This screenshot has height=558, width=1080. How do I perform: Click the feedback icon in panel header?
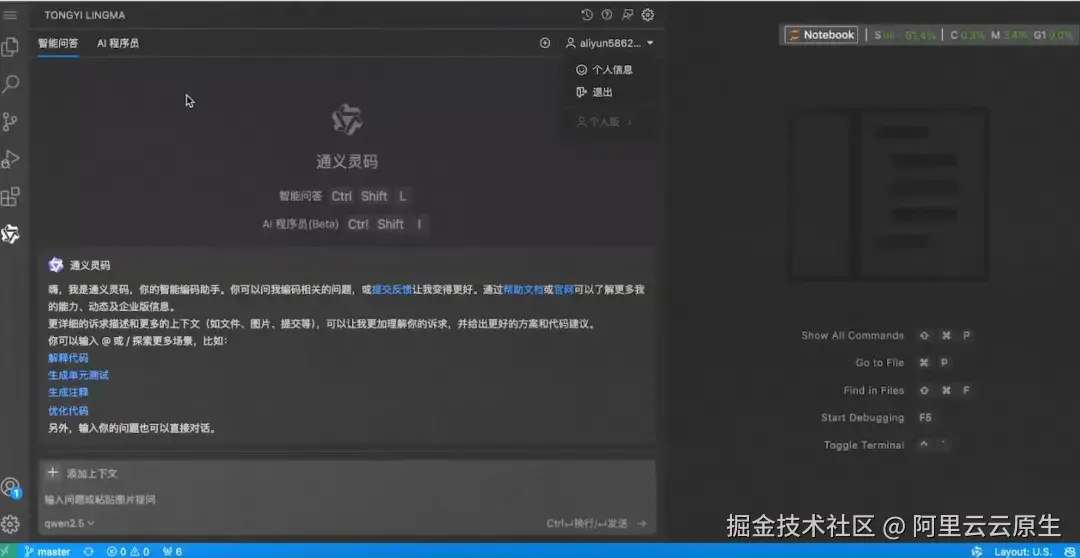(627, 14)
